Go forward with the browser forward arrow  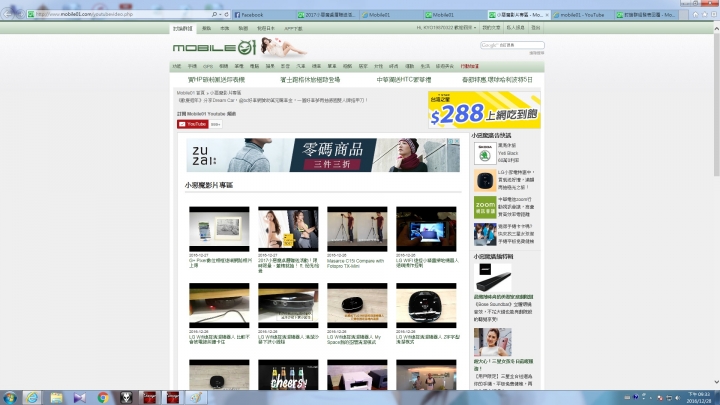click(20, 14)
